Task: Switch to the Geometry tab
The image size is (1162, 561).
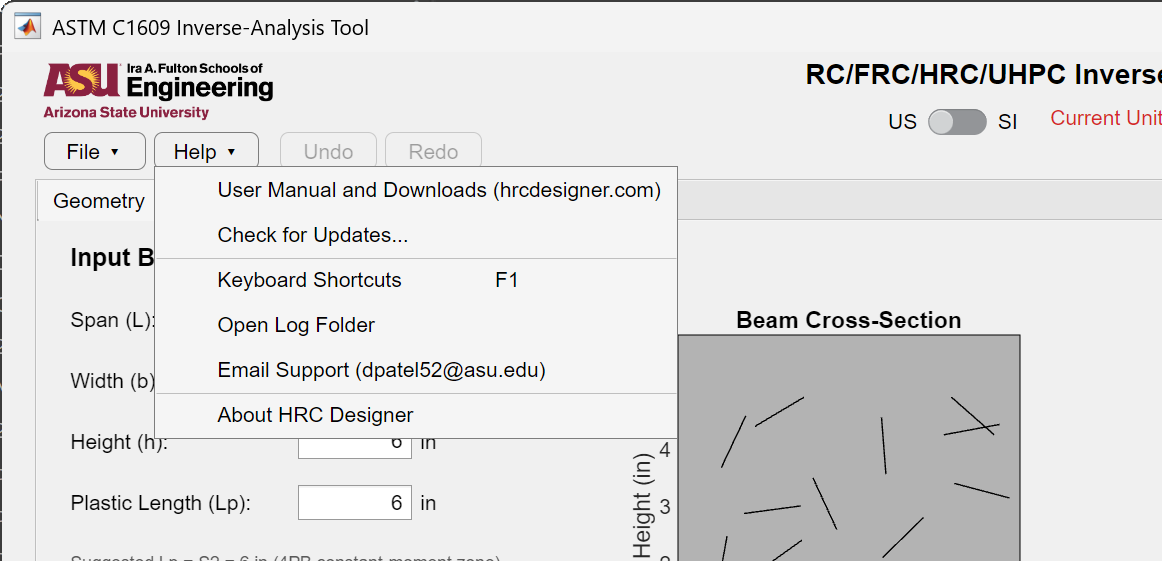Action: click(99, 201)
